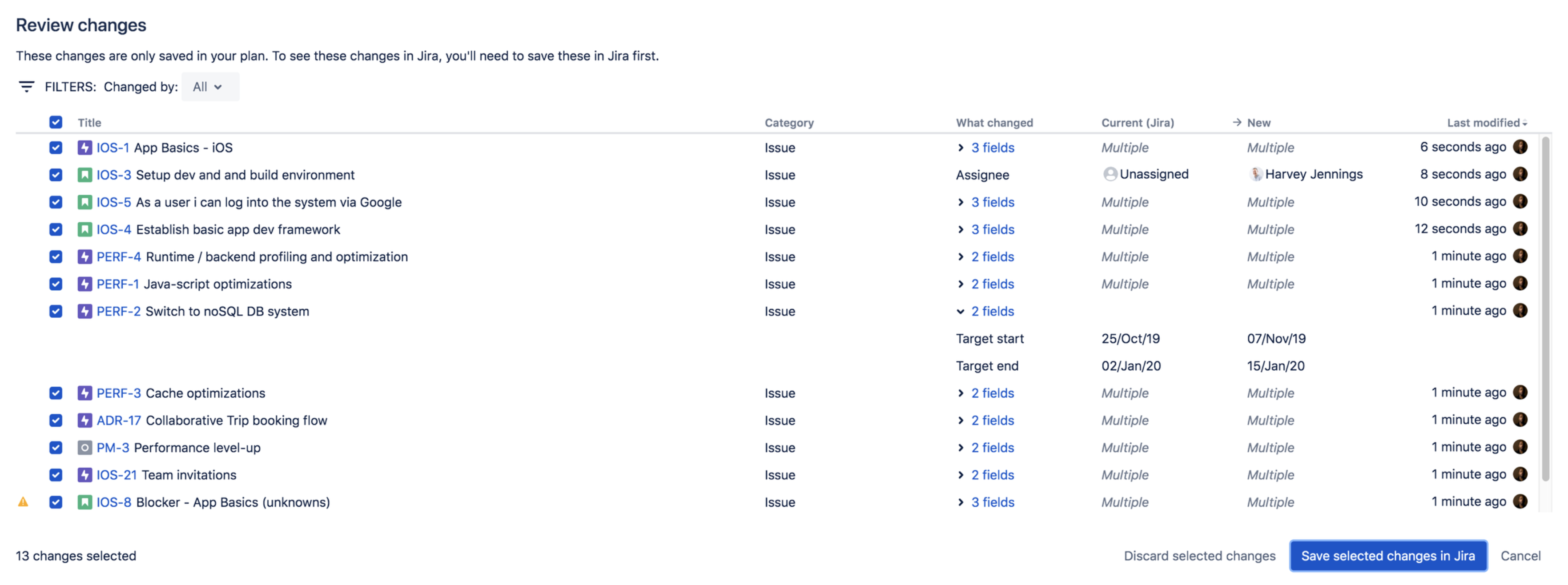The height and width of the screenshot is (585, 1568).
Task: Click the vertical scrollbar of the changes list
Action: pyautogui.click(x=1545, y=309)
